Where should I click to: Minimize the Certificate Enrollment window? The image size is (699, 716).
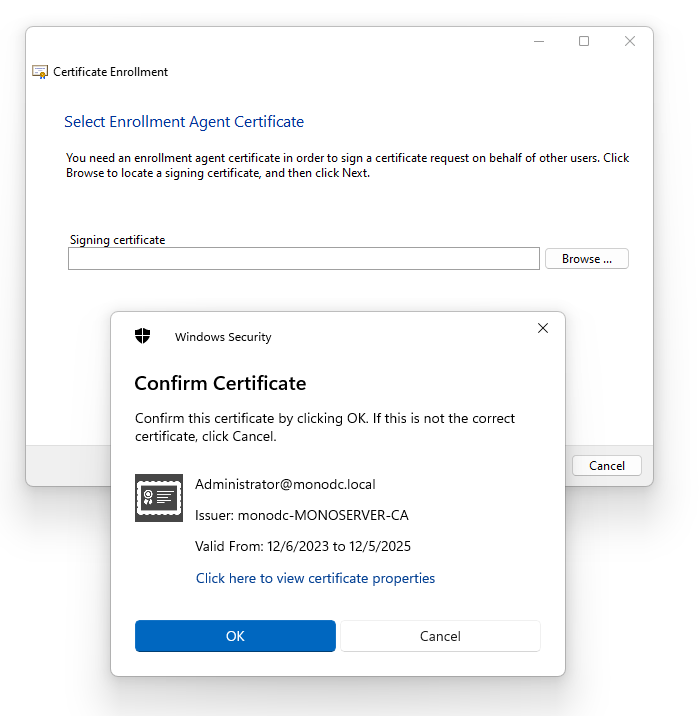click(539, 41)
